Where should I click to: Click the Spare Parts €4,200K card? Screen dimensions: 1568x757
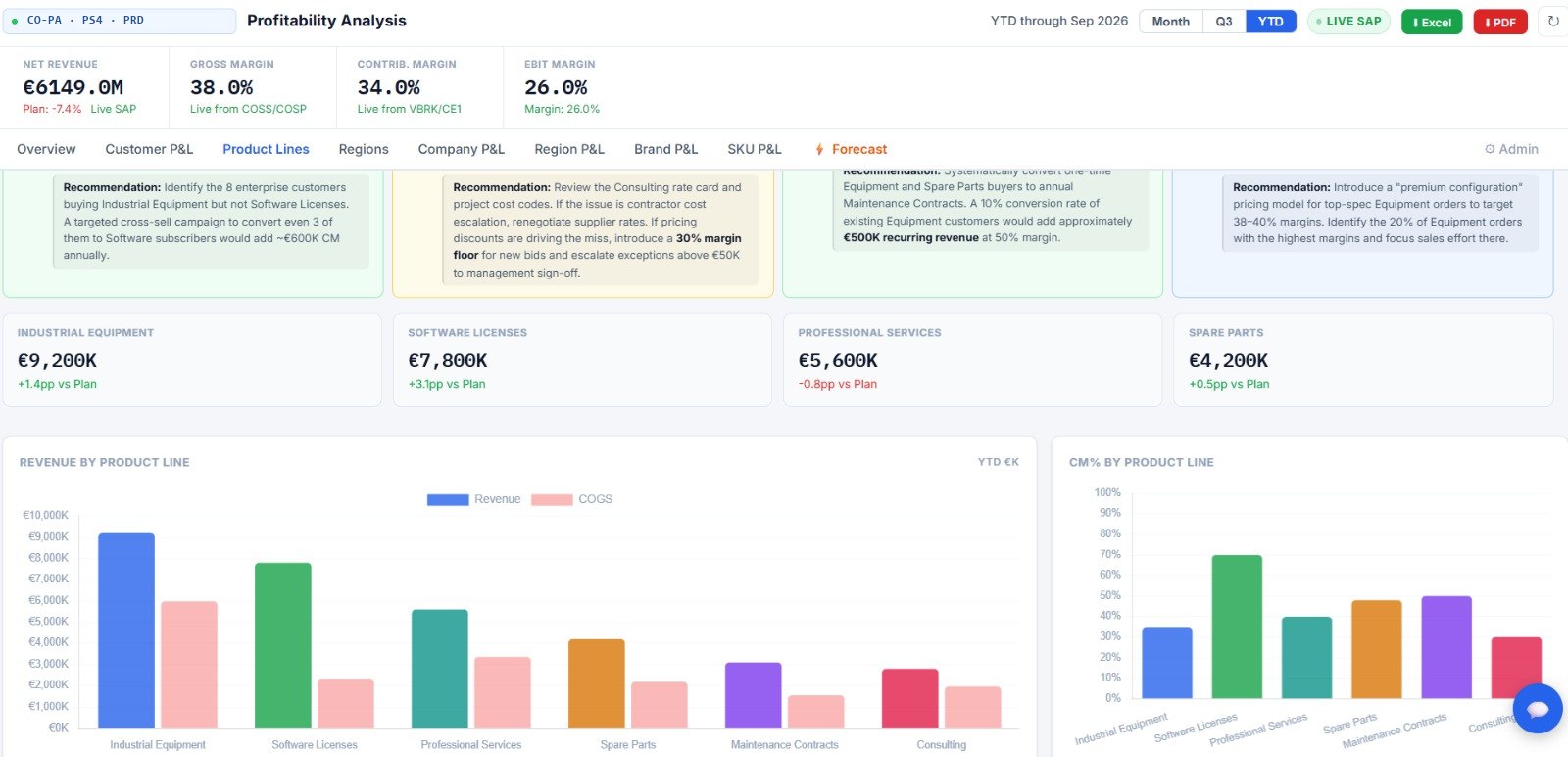point(1363,360)
